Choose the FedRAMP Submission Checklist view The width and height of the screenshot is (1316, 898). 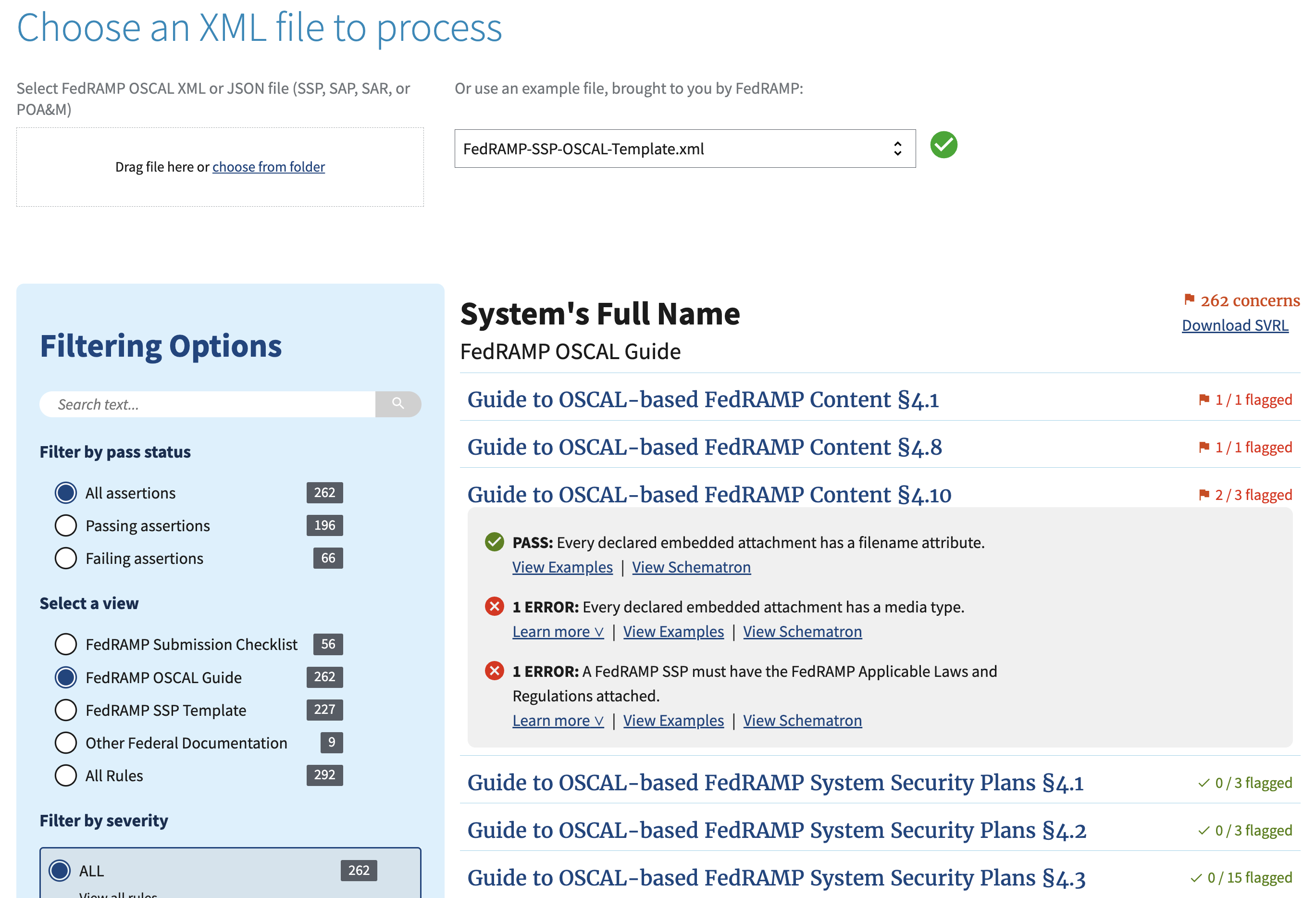click(66, 644)
